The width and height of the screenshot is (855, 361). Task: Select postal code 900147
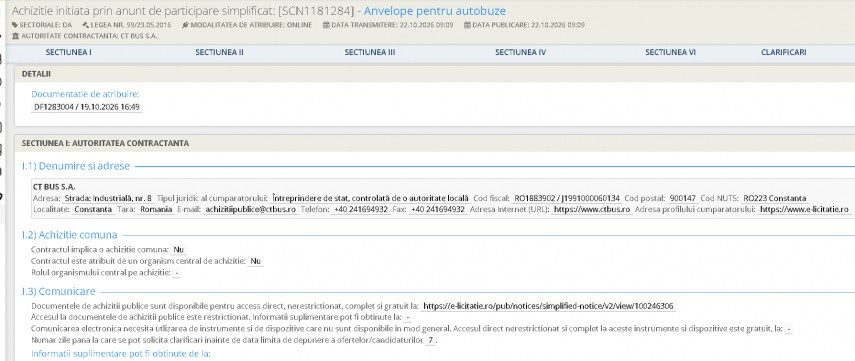pos(682,198)
